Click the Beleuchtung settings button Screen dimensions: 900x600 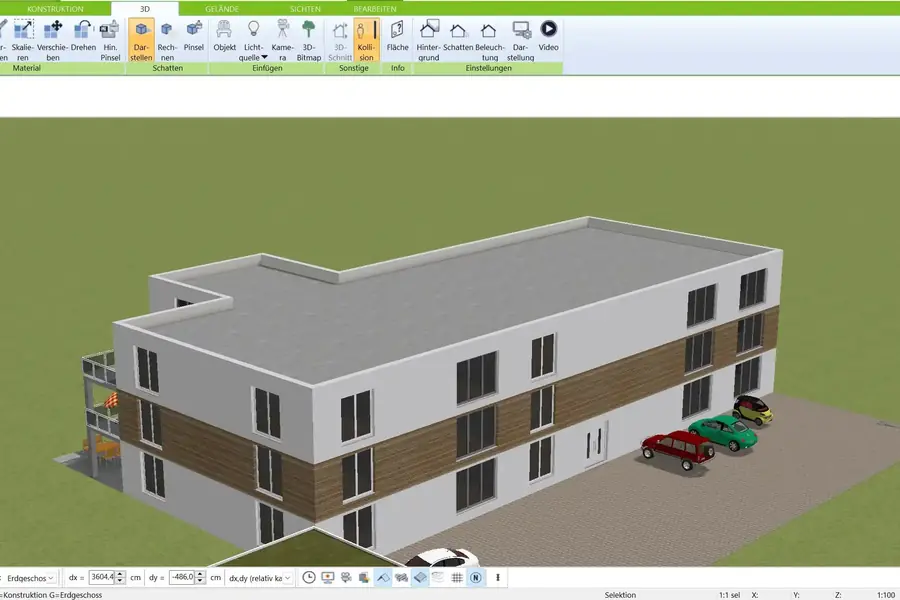click(489, 40)
